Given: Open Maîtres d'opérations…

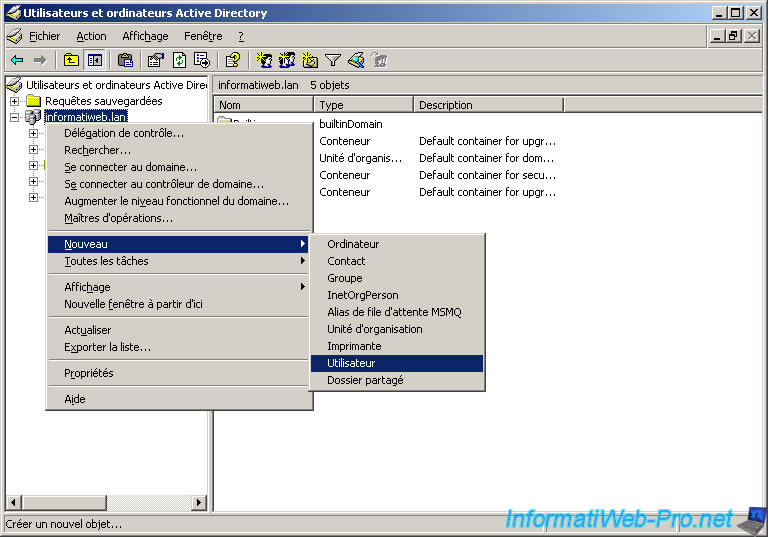Looking at the screenshot, I should (178, 219).
